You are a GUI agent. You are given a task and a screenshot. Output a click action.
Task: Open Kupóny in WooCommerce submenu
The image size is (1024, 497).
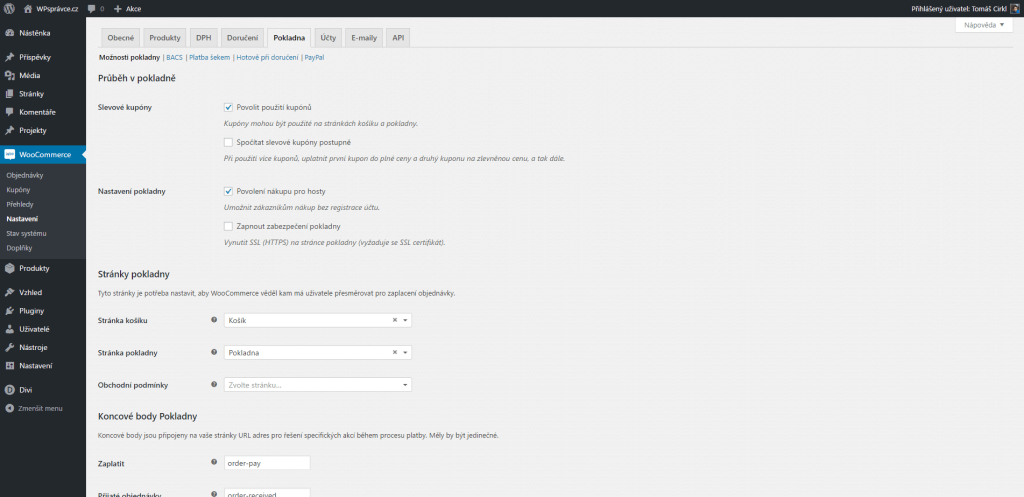pos(18,190)
